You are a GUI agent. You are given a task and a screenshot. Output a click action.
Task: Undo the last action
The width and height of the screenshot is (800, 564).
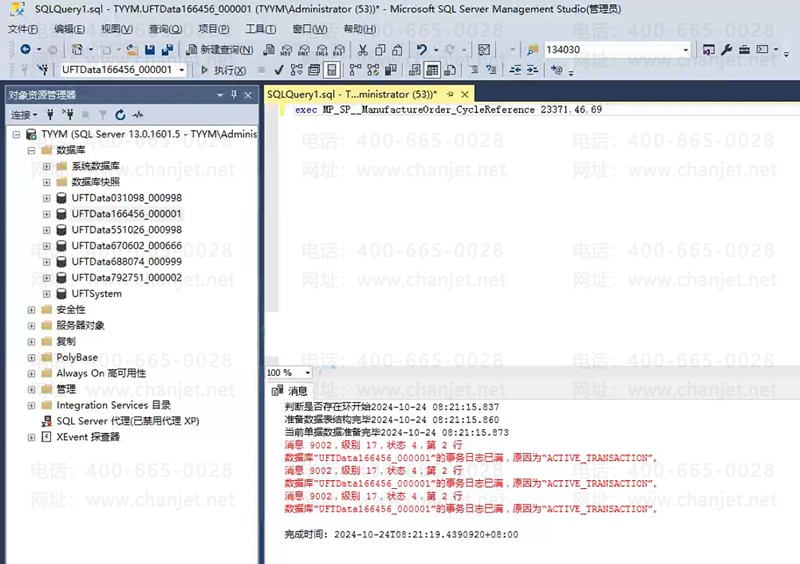point(421,50)
